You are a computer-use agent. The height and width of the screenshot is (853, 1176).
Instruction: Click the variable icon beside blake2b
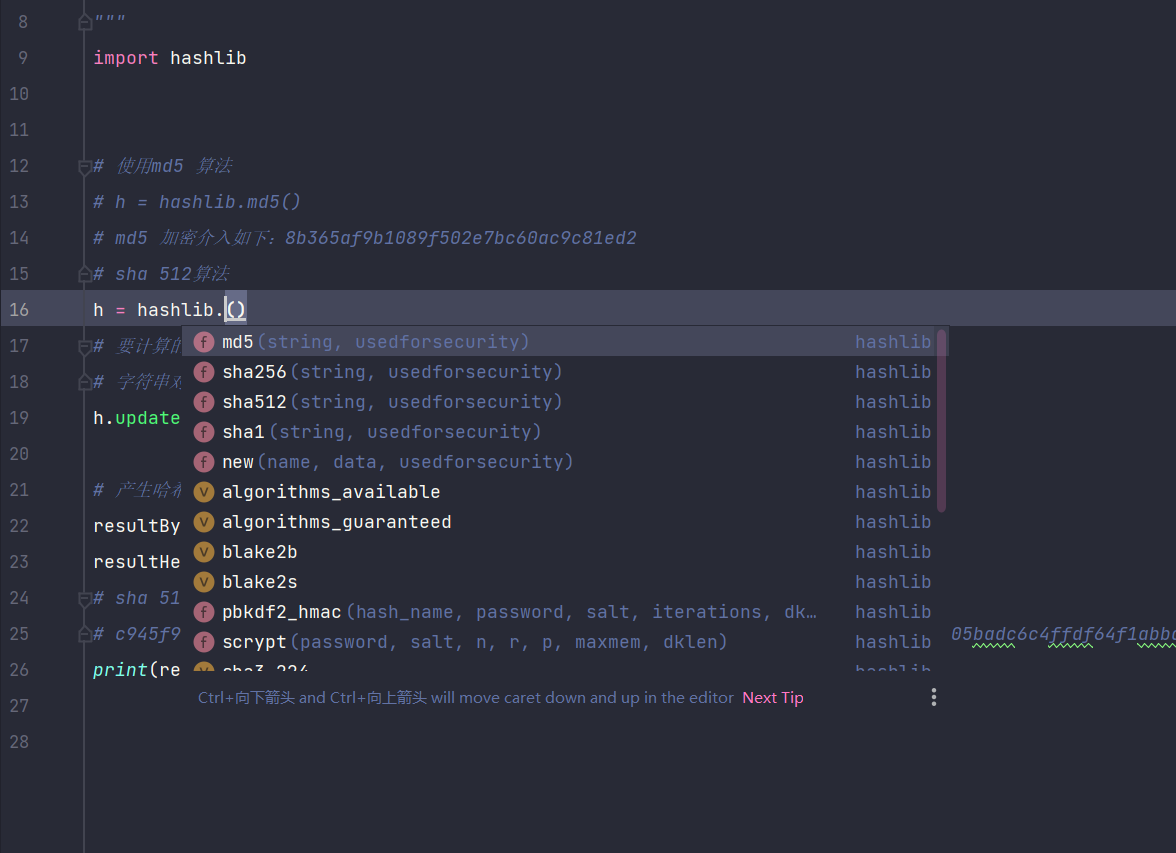[204, 552]
